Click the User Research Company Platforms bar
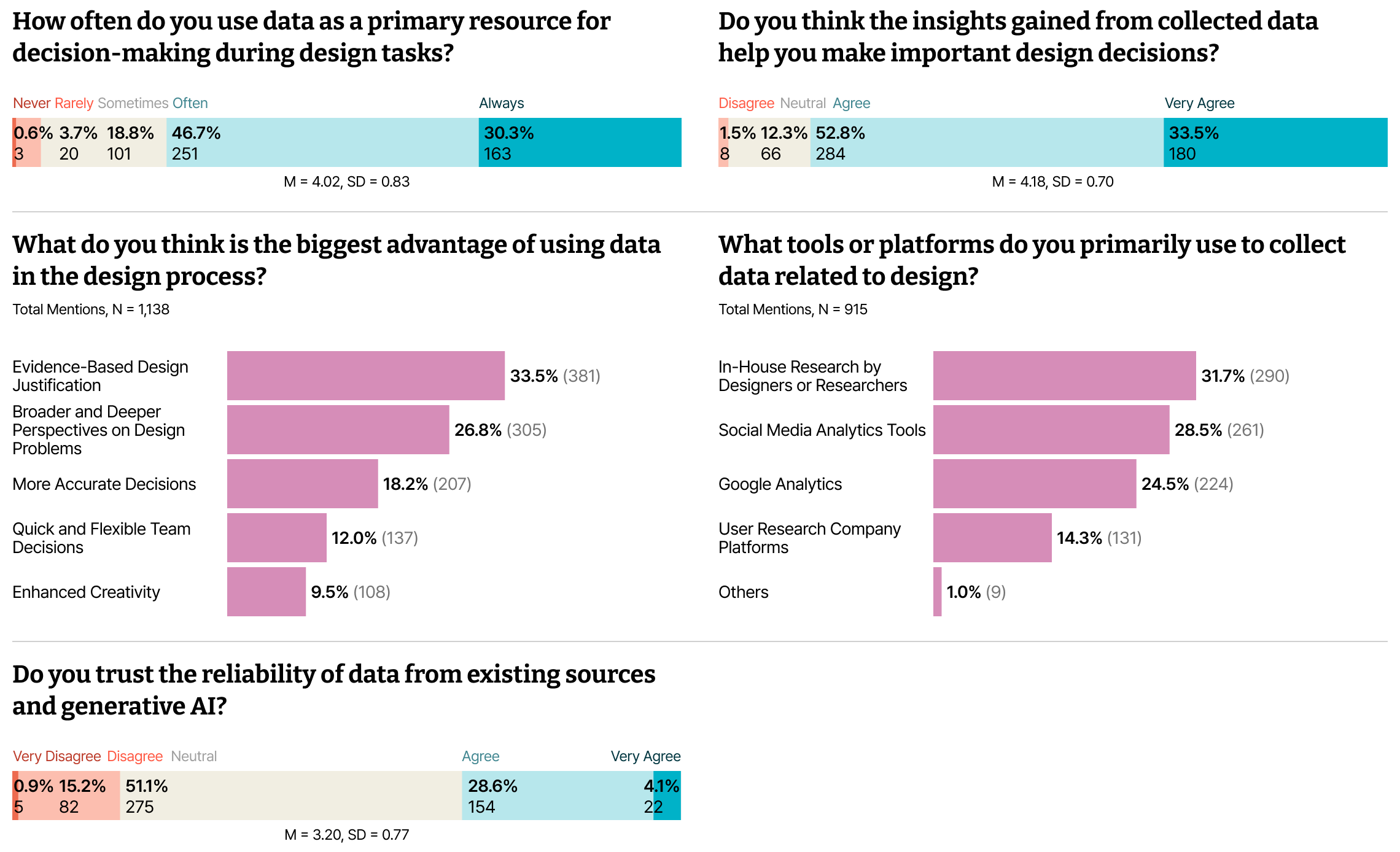The image size is (1400, 852). tap(992, 538)
